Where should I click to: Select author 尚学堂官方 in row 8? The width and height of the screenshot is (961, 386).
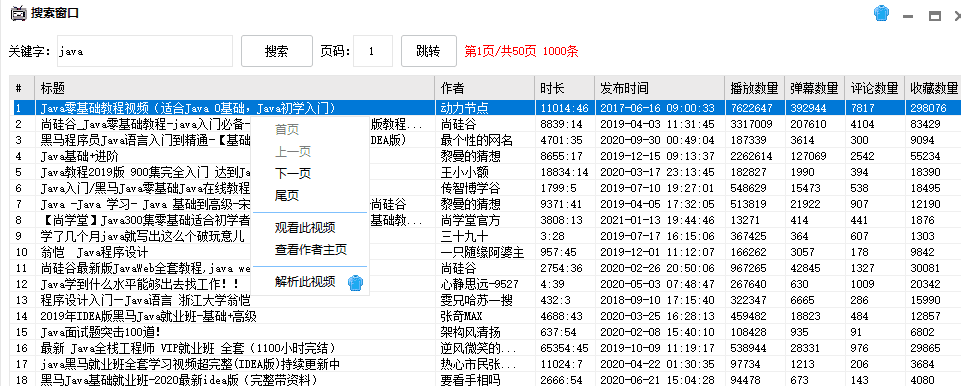(x=470, y=220)
